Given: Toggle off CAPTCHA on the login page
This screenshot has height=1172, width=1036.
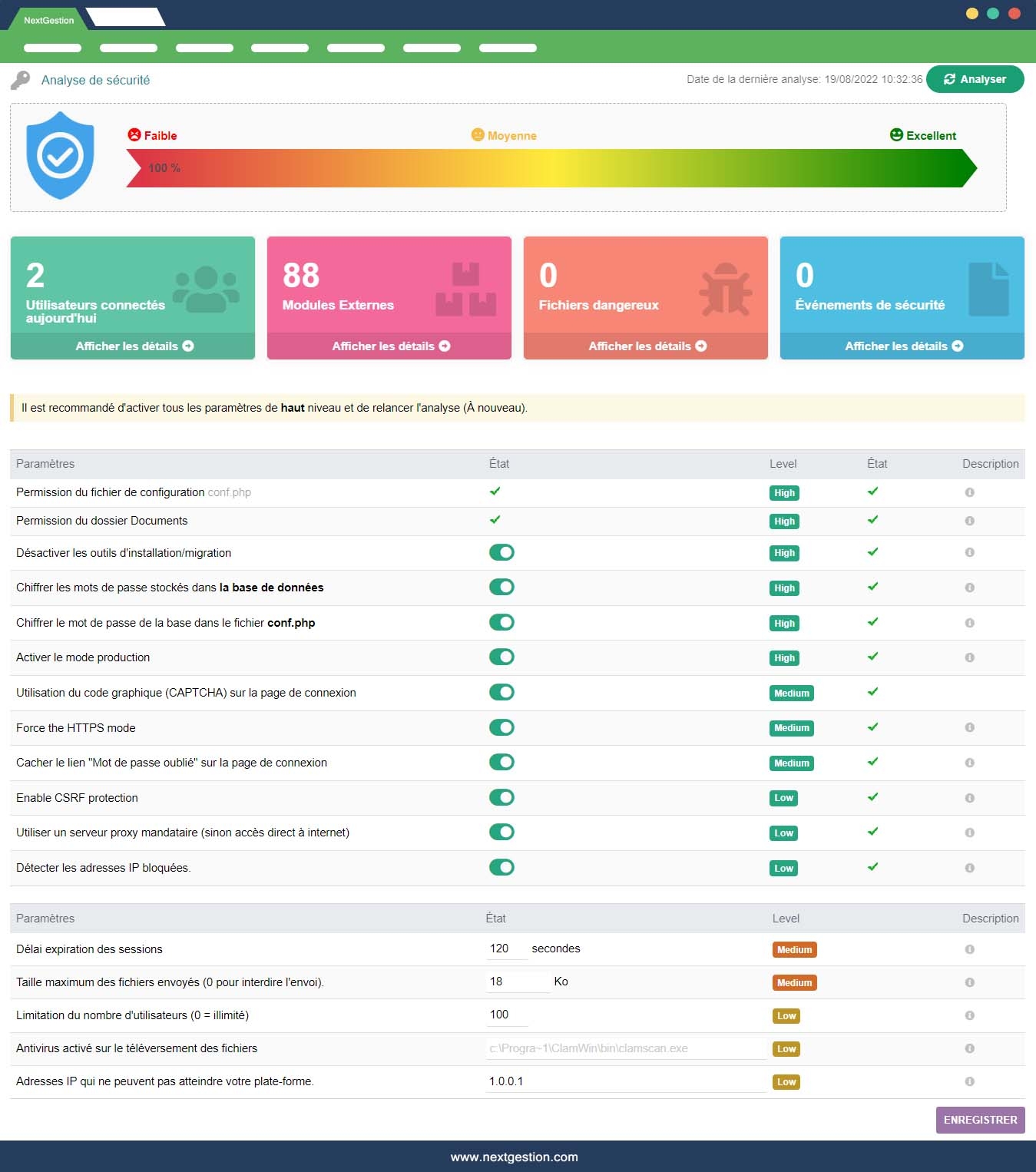Looking at the screenshot, I should pos(501,692).
